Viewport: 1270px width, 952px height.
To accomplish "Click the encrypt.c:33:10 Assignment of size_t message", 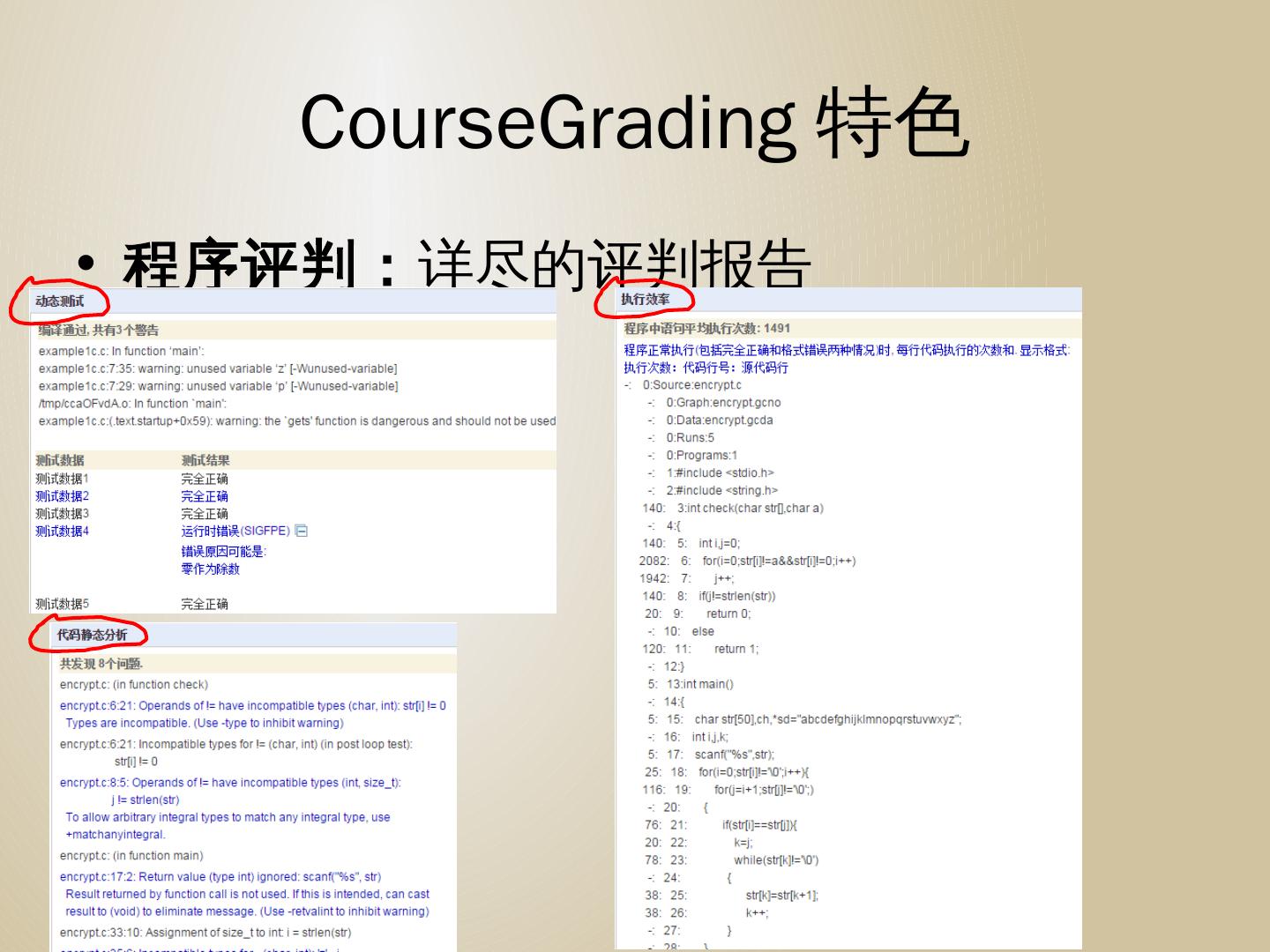I will [x=205, y=933].
